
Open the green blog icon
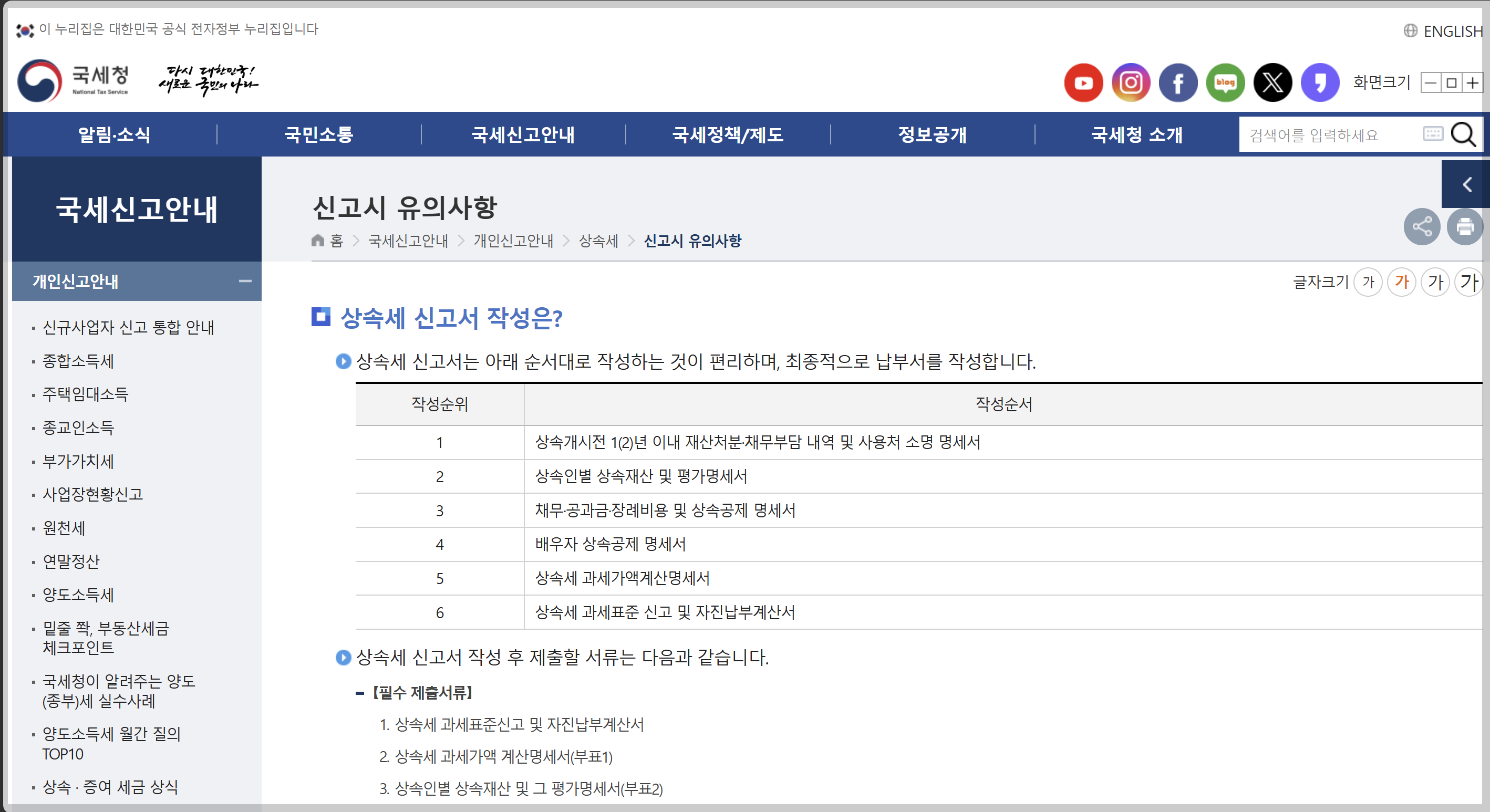pos(1225,82)
